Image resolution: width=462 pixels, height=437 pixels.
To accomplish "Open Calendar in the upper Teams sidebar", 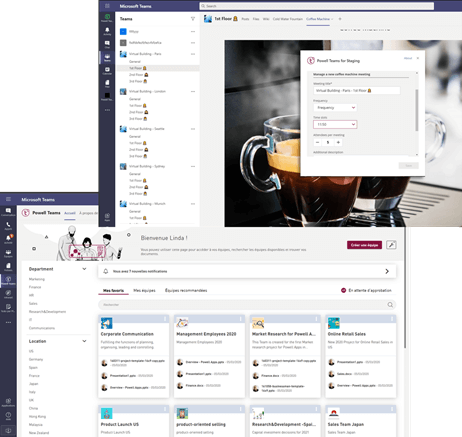I will 107,71.
